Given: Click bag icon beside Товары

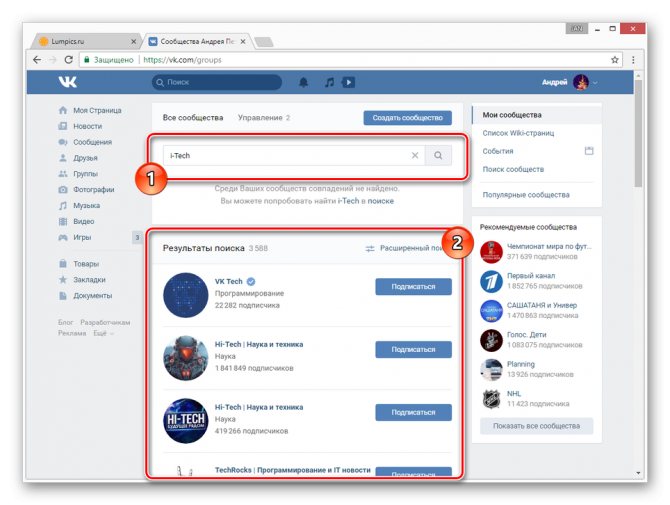Looking at the screenshot, I should [x=63, y=264].
